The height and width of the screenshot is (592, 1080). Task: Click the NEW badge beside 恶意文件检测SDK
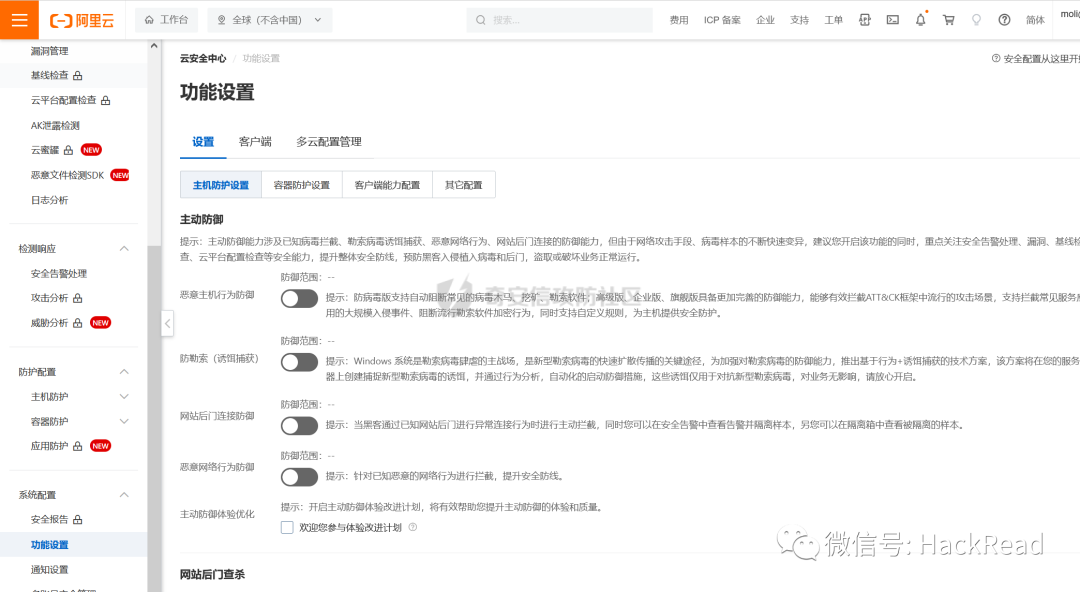click(x=120, y=175)
